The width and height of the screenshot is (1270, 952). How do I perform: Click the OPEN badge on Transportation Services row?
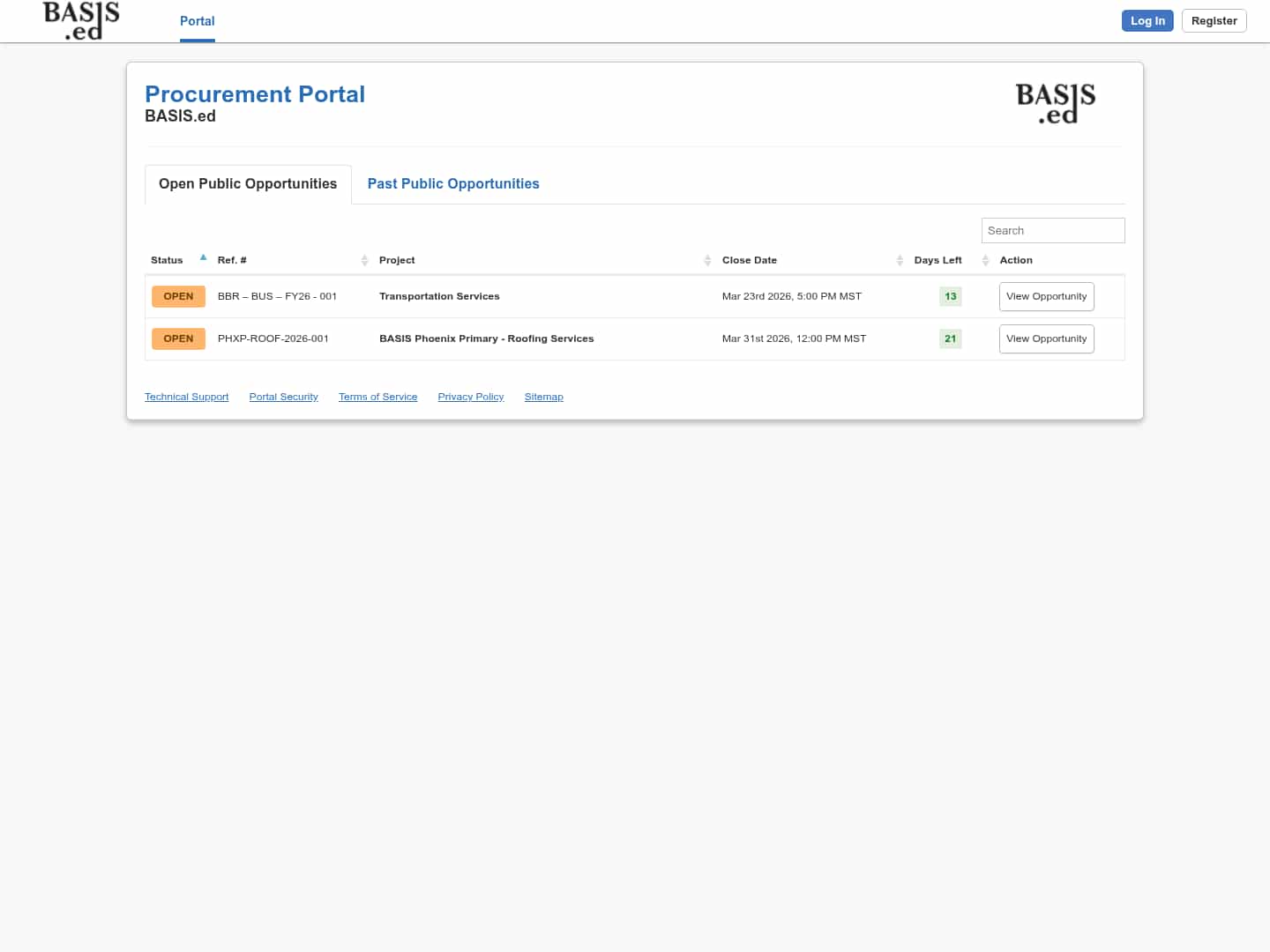(178, 296)
